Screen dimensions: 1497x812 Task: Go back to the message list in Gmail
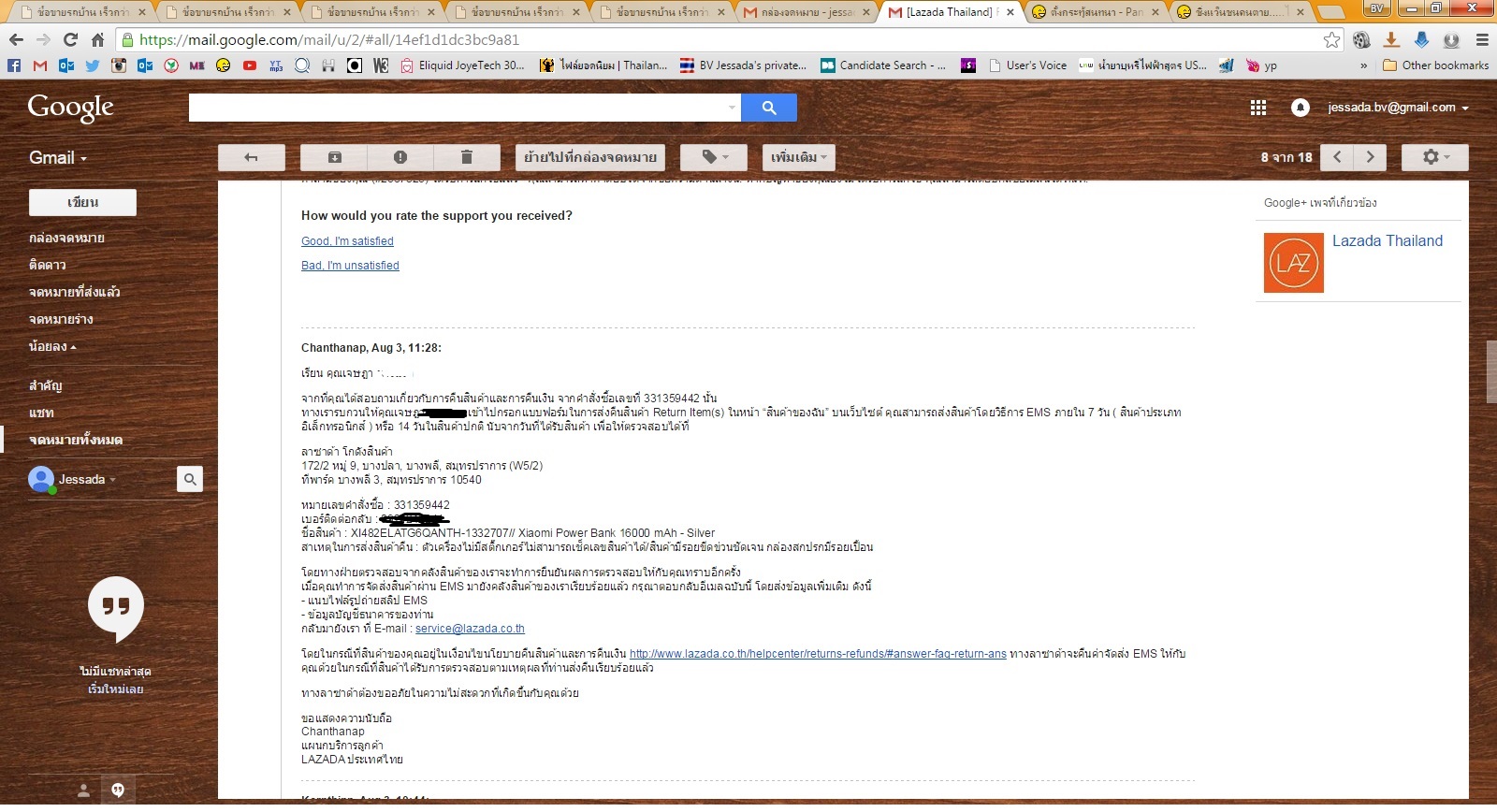(x=251, y=157)
